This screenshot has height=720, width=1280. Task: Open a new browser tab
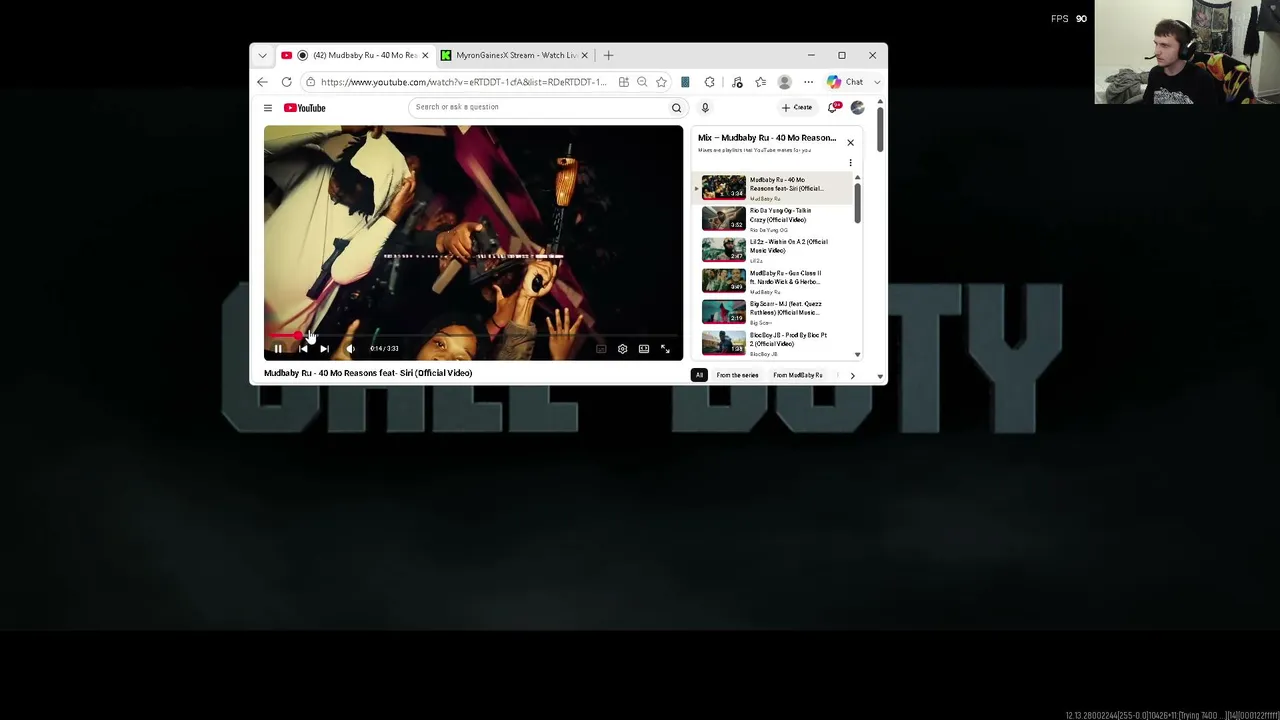pos(608,55)
